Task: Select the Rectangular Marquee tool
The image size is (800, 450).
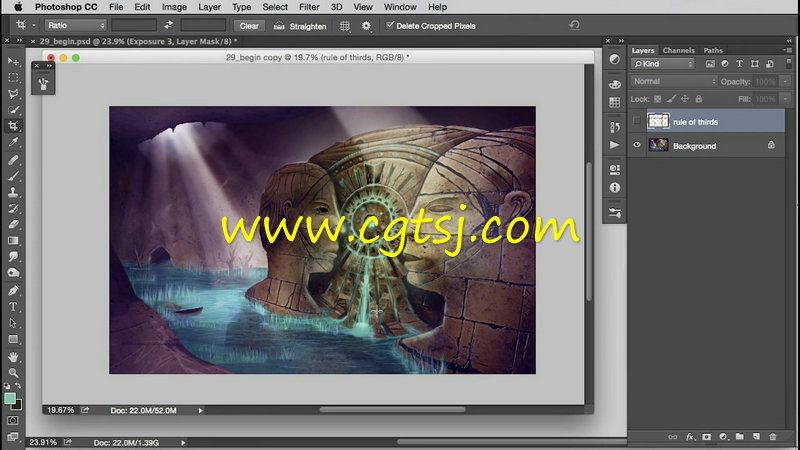Action: (13, 78)
